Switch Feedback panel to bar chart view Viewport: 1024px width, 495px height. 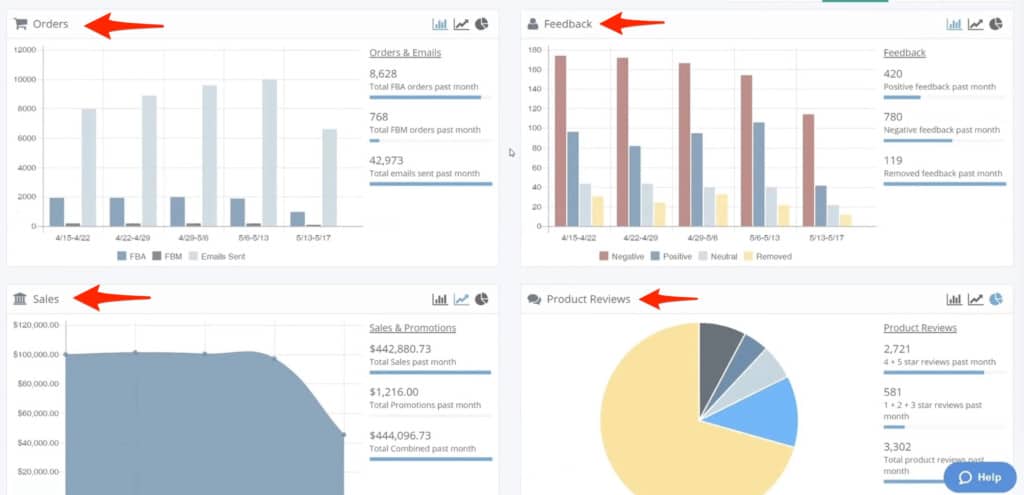954,24
